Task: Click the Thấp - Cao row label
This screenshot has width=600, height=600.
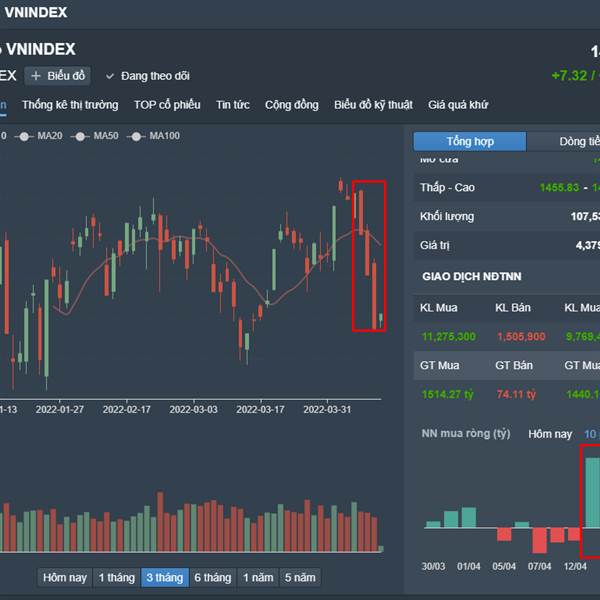Action: click(447, 188)
